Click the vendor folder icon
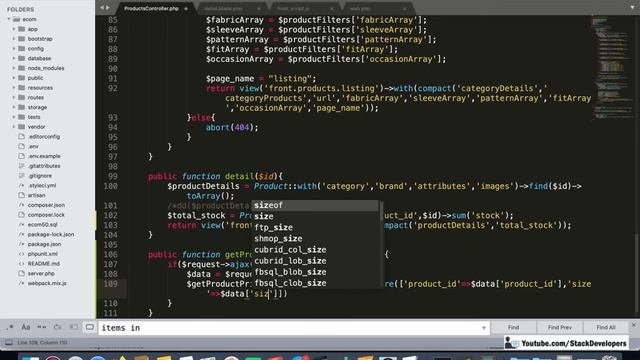Image resolution: width=640 pixels, height=360 pixels. pyautogui.click(x=22, y=127)
